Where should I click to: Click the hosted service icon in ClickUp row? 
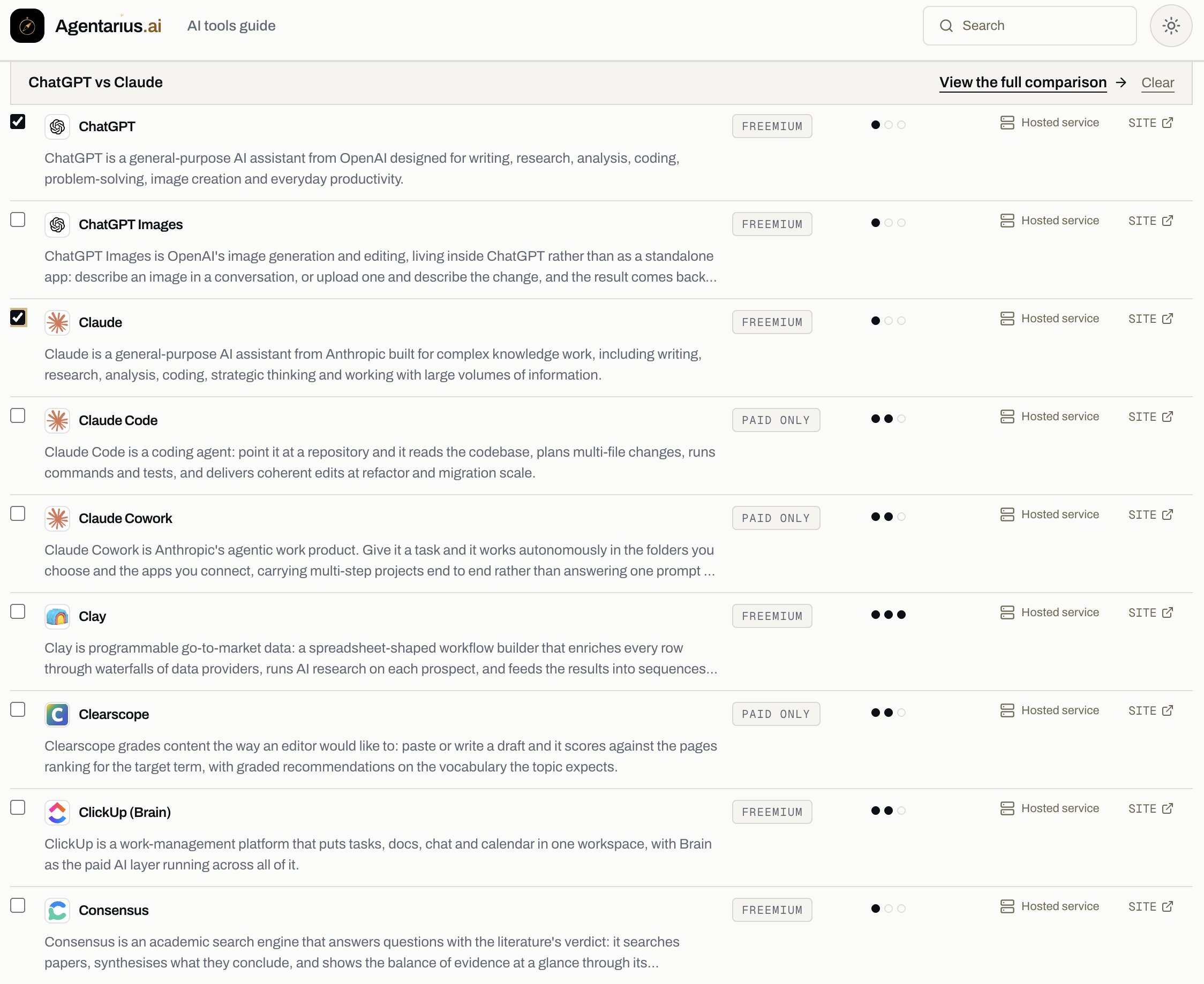tap(1007, 809)
